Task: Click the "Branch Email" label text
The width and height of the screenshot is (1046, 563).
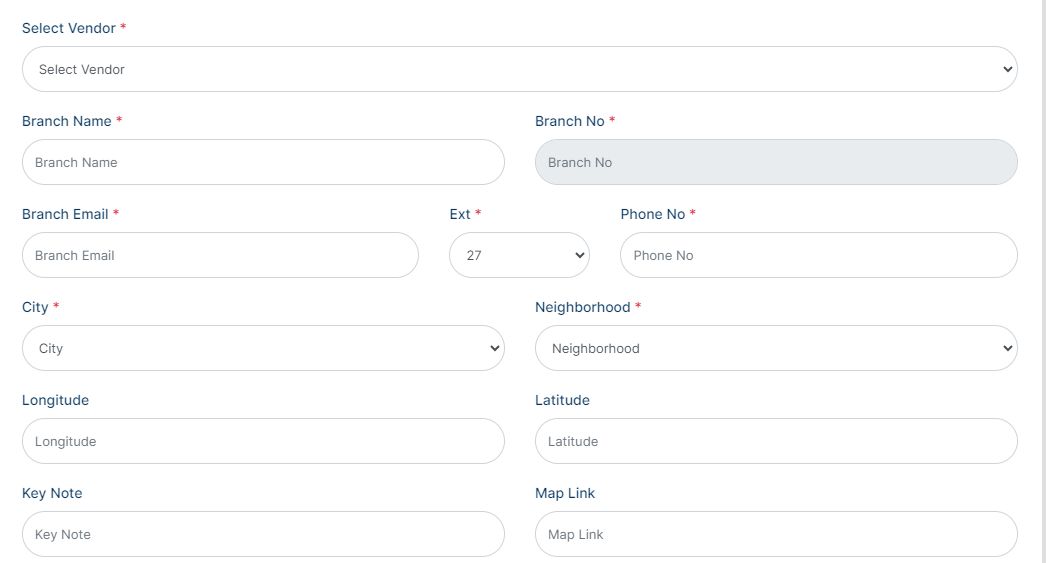Action: 65,214
